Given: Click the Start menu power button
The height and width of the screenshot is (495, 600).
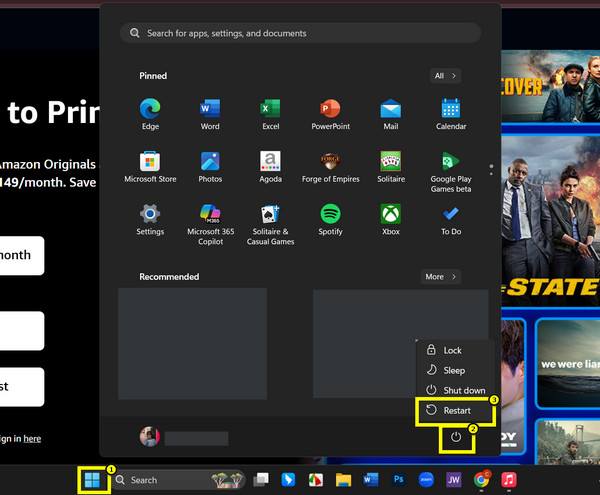Looking at the screenshot, I should tap(456, 437).
